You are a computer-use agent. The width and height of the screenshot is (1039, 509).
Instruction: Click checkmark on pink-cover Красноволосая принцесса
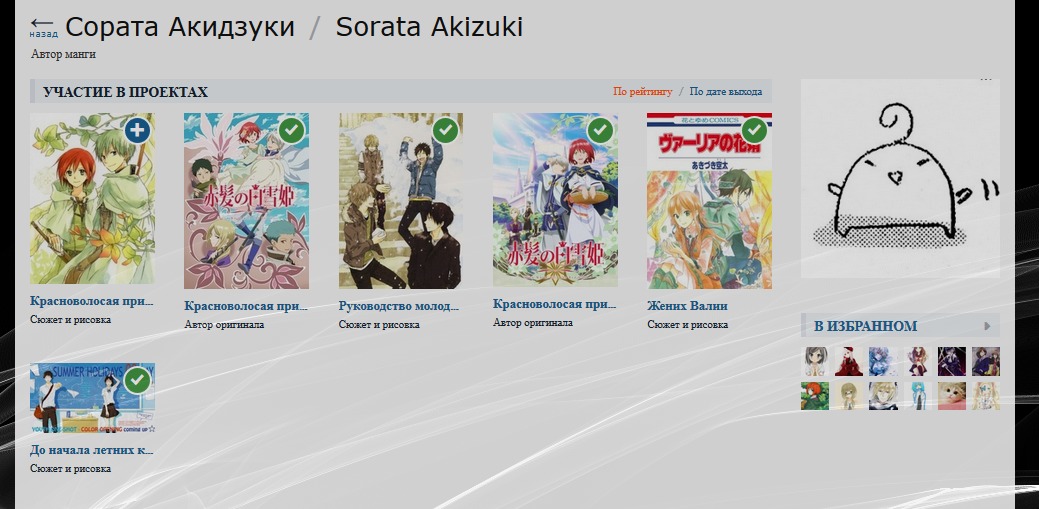point(292,131)
